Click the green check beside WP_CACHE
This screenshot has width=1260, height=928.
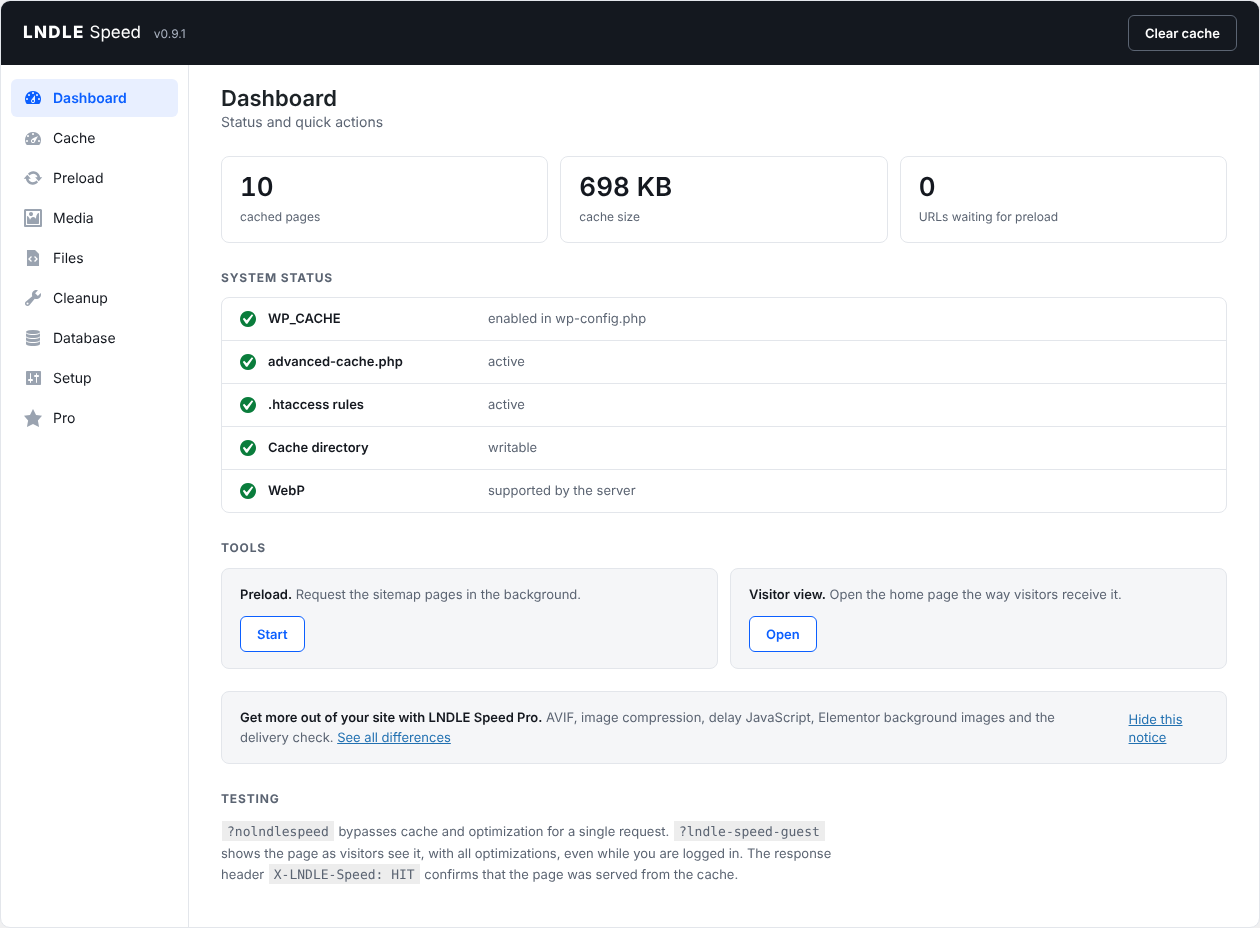(x=248, y=319)
